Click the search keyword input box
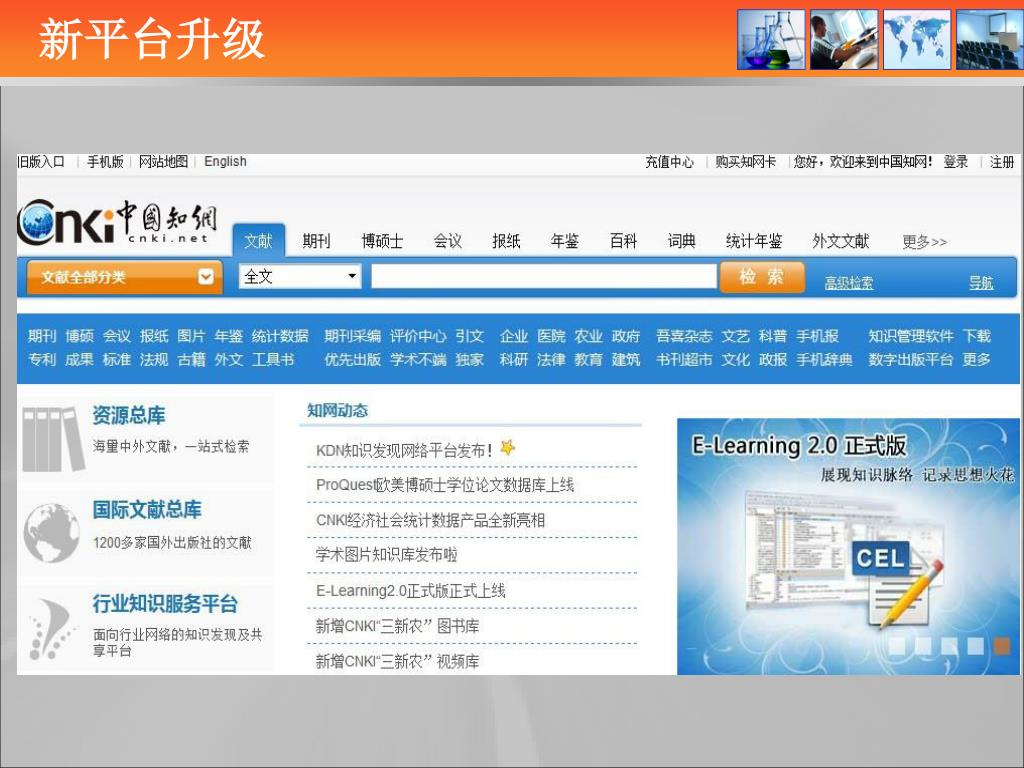This screenshot has width=1024, height=768. click(x=544, y=276)
